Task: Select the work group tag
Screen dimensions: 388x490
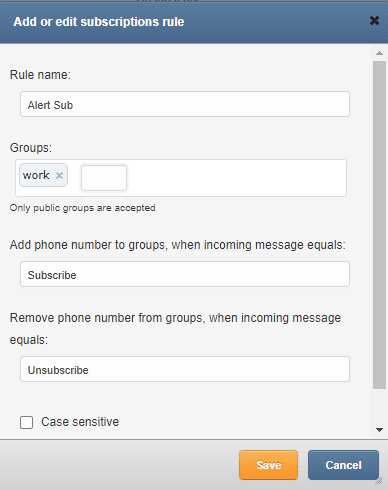Action: click(x=36, y=175)
